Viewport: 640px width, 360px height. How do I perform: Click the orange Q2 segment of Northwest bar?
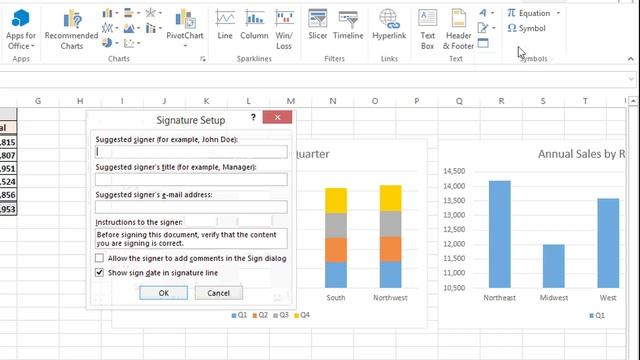coord(391,249)
